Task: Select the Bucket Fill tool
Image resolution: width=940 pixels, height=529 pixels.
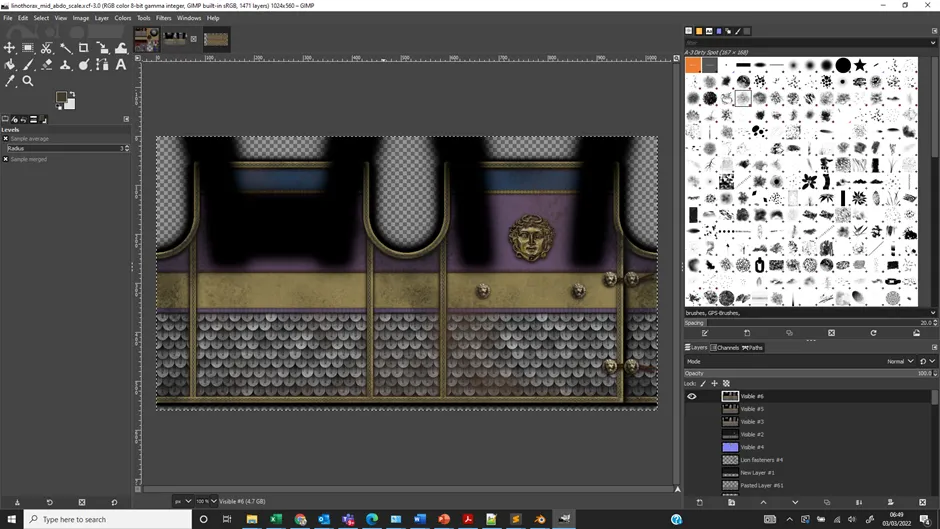Action: pyautogui.click(x=10, y=65)
